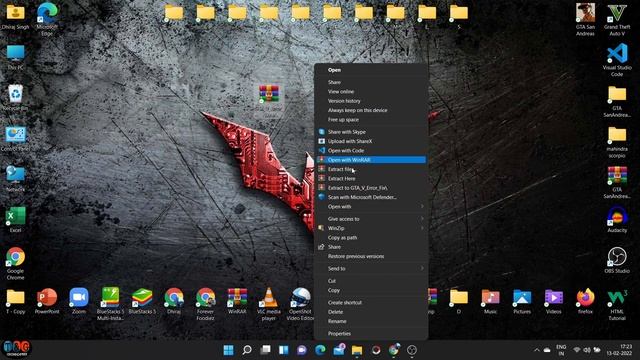Open the Dhiraj Singh user folder icon
Image resolution: width=640 pixels, height=360 pixels.
coord(16,16)
